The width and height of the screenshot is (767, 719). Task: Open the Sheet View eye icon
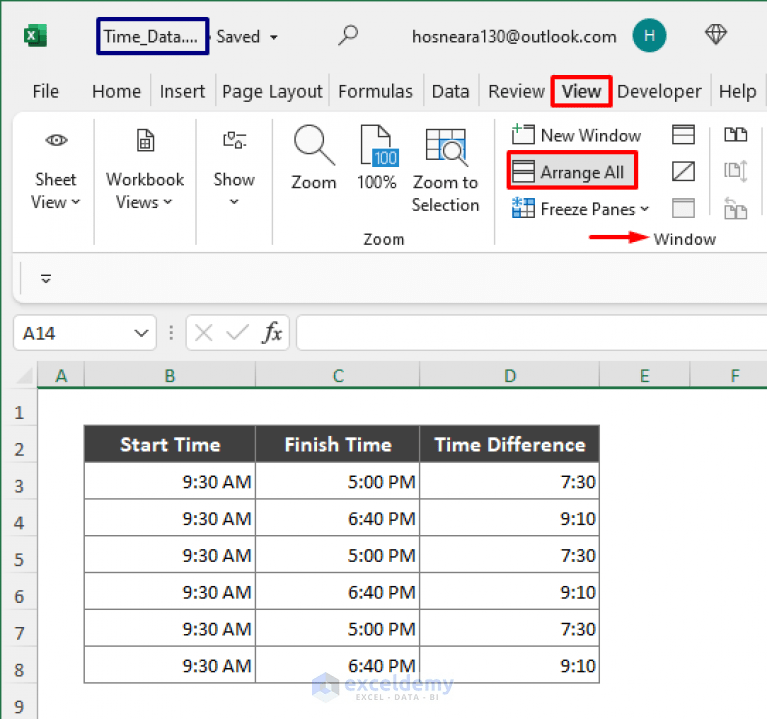point(56,140)
